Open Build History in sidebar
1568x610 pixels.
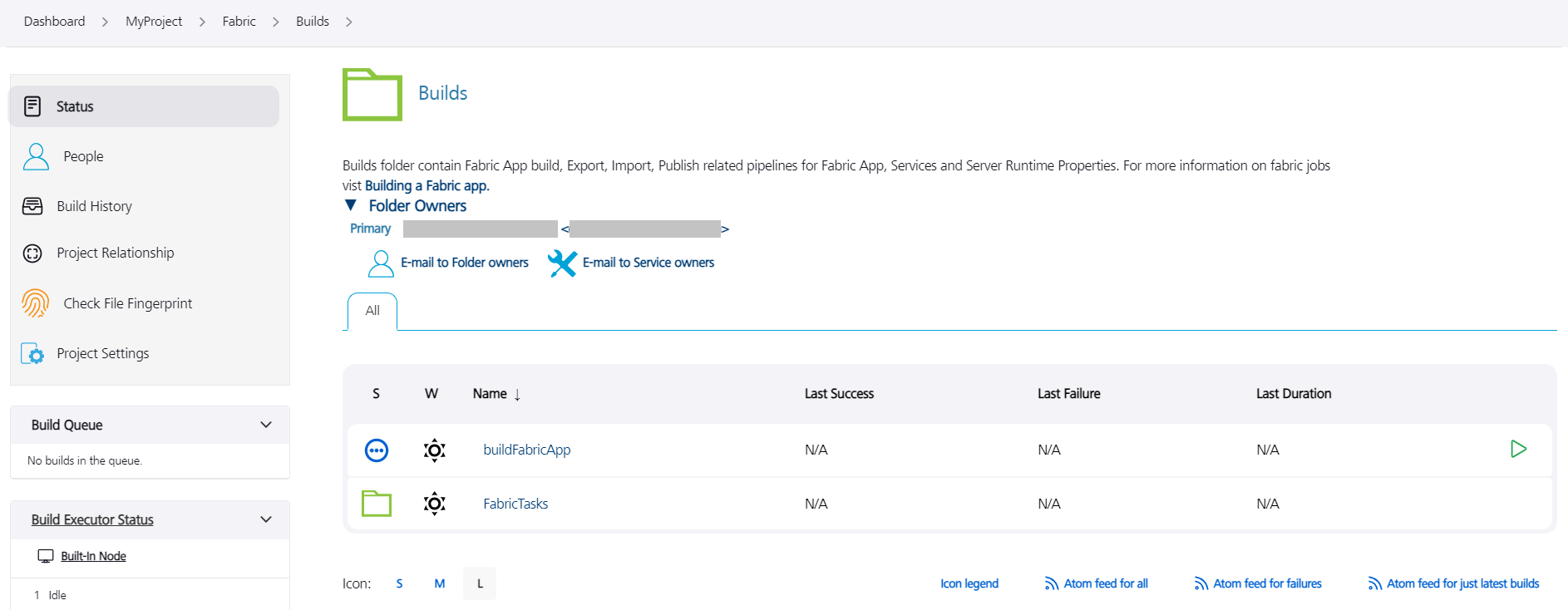point(94,206)
